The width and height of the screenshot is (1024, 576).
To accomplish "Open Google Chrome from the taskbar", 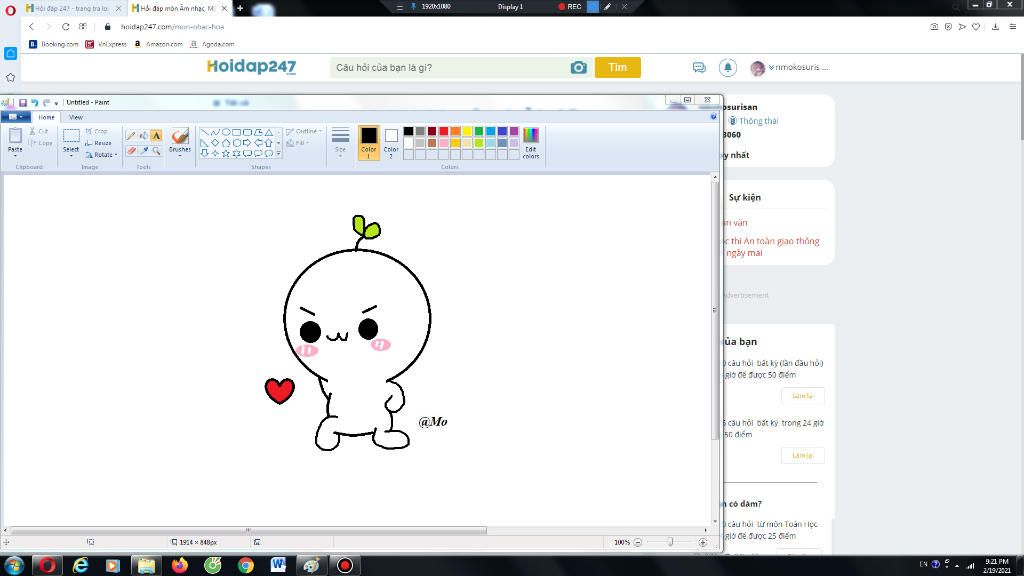I will tap(246, 566).
